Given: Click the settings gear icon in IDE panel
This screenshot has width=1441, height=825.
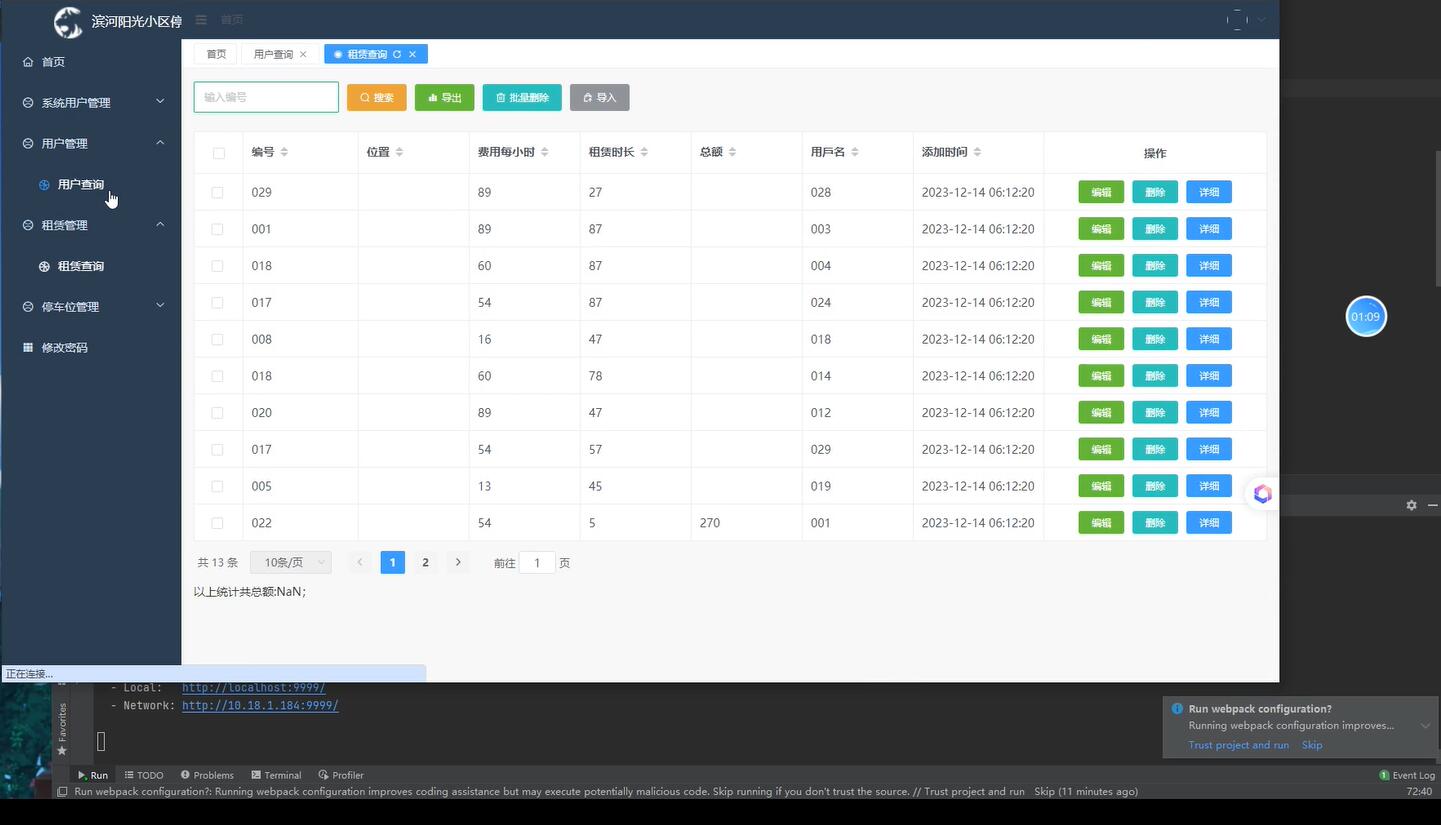Looking at the screenshot, I should point(1411,505).
